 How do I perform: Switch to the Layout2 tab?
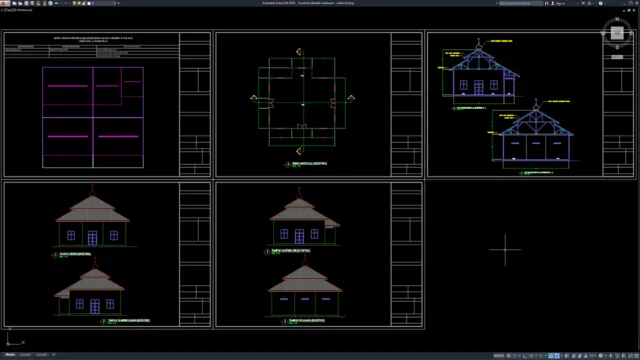(41, 355)
